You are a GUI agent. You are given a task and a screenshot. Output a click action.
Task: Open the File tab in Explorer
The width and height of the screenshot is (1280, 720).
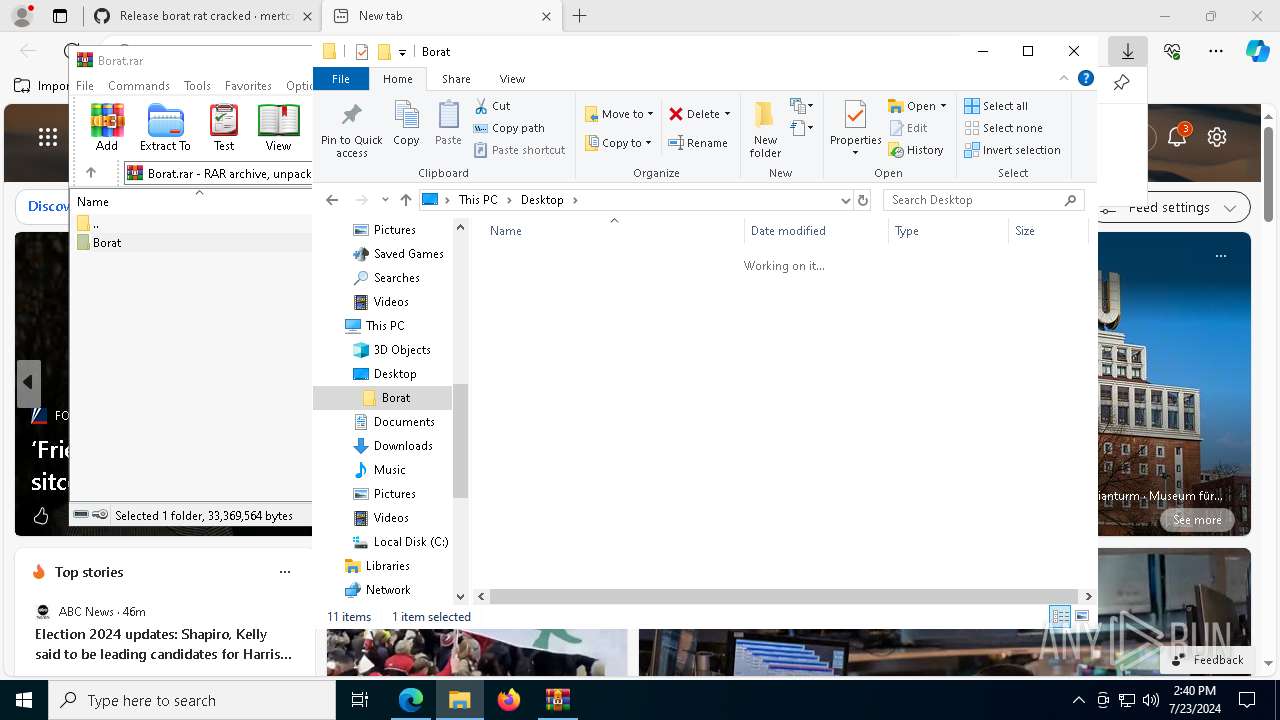pos(341,79)
